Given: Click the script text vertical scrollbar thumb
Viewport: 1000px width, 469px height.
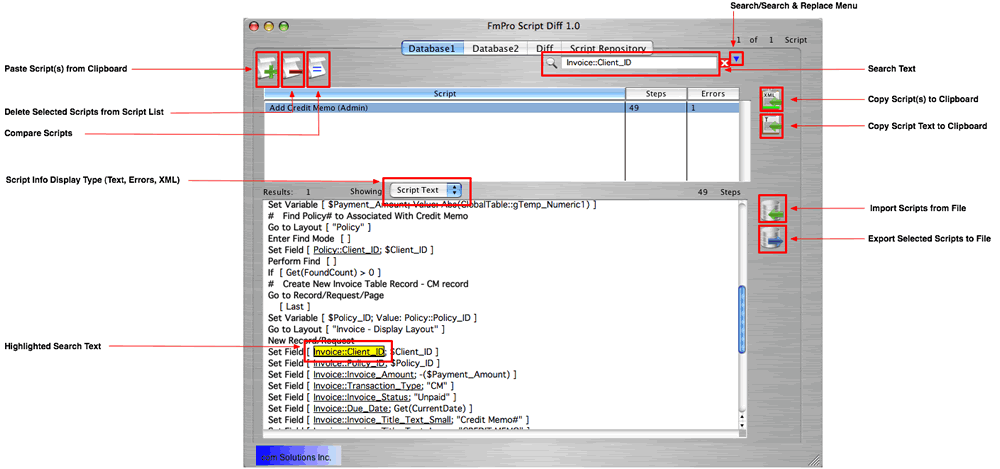Looking at the screenshot, I should 742,319.
